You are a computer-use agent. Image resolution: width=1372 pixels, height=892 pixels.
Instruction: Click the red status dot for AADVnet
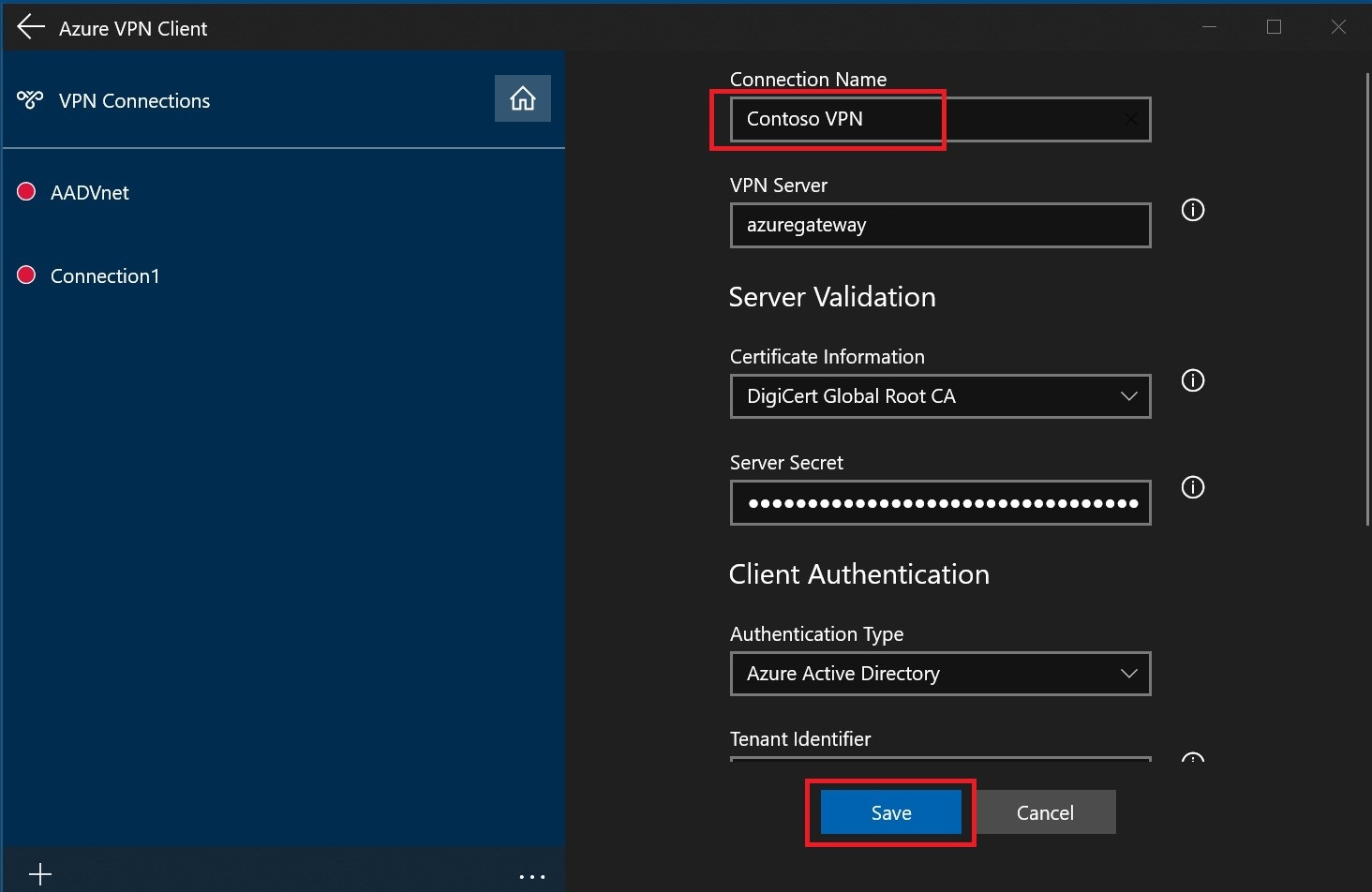click(26, 191)
